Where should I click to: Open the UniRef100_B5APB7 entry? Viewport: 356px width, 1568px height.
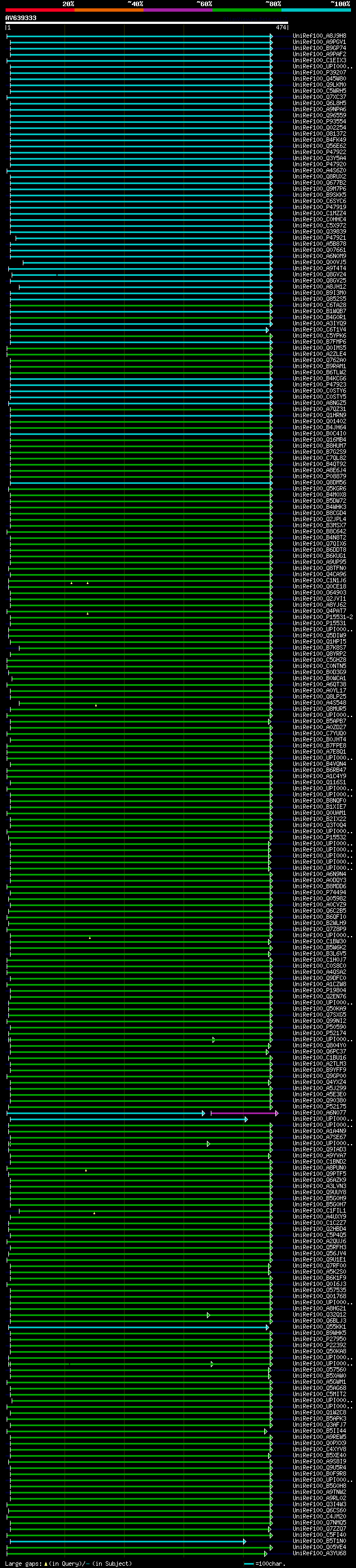[x=319, y=721]
